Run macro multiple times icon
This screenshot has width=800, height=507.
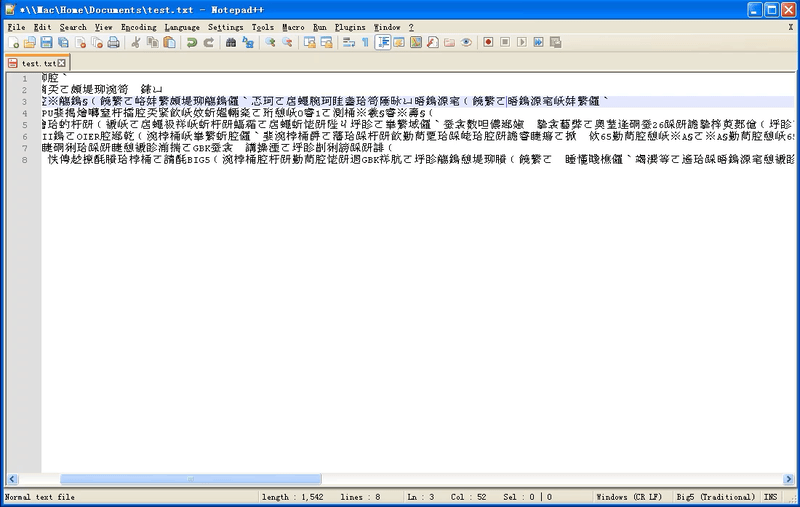[539, 43]
